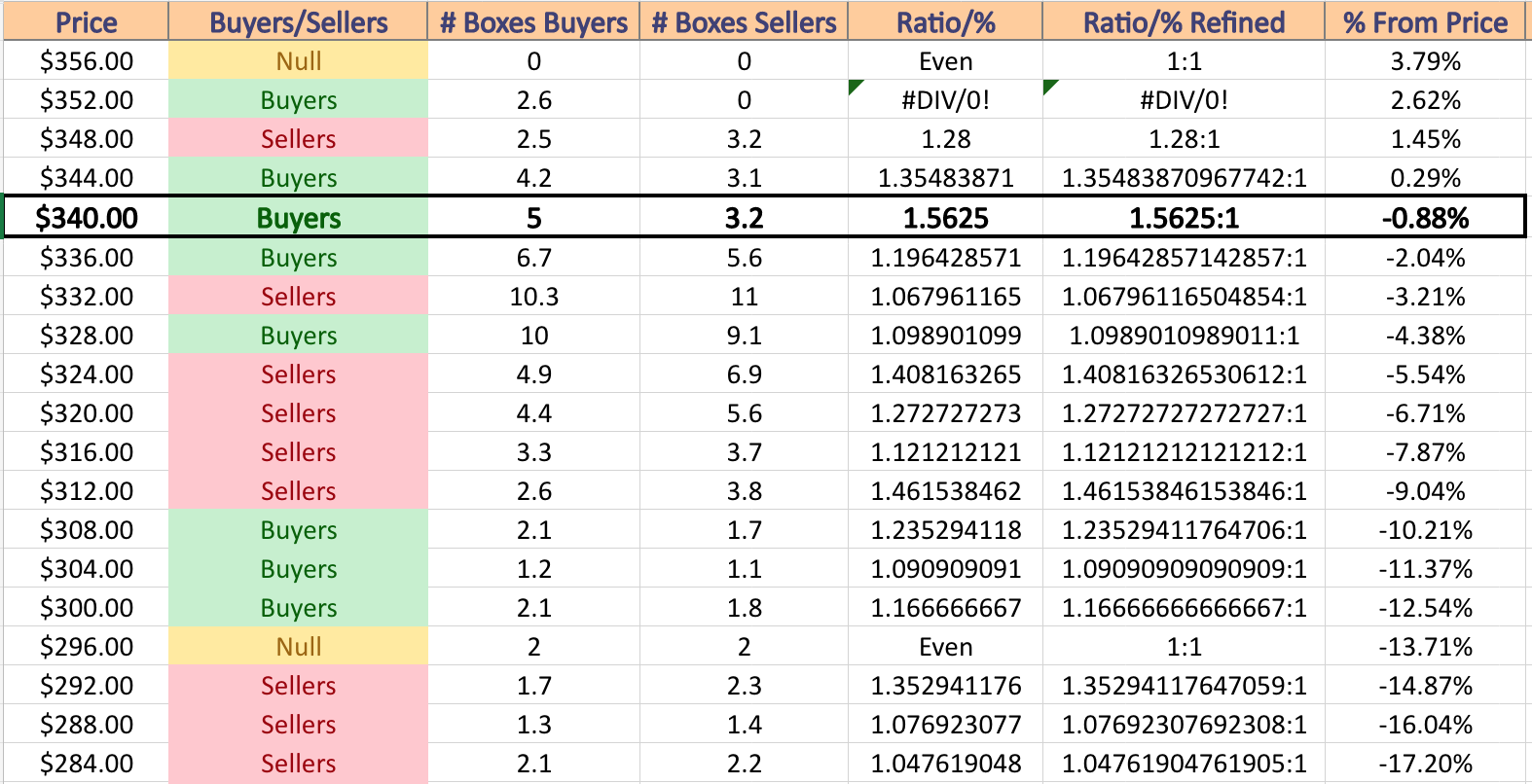The image size is (1532, 784).
Task: Click the Price column header
Action: (x=86, y=21)
